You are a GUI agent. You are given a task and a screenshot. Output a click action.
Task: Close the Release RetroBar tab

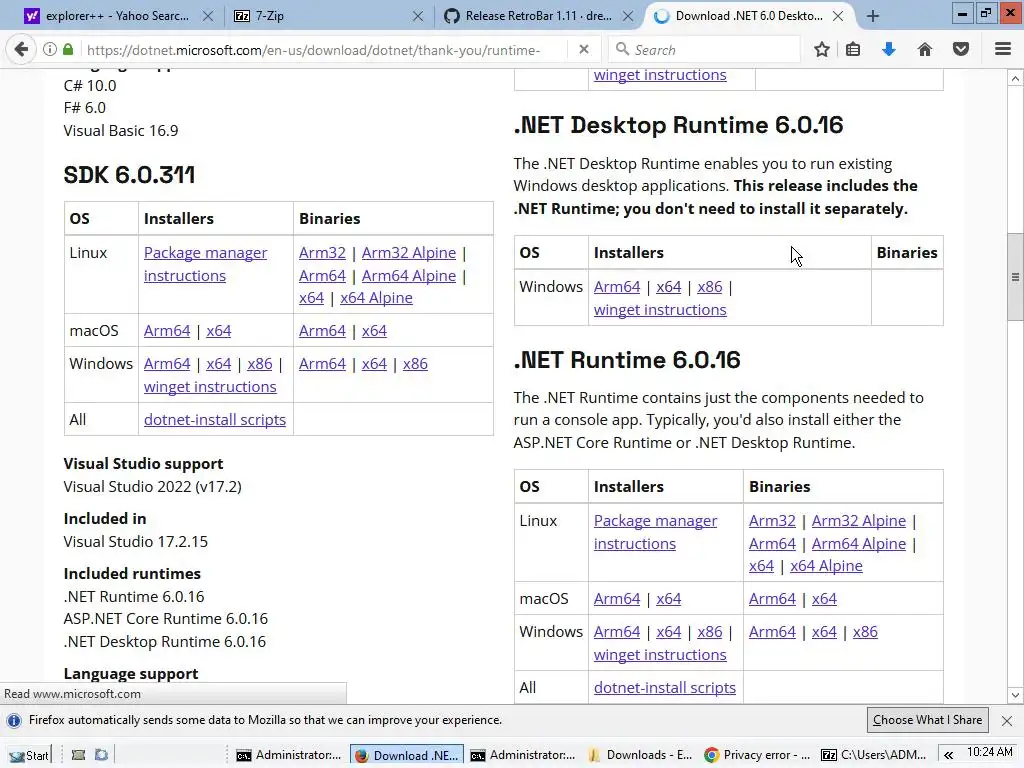(x=628, y=16)
